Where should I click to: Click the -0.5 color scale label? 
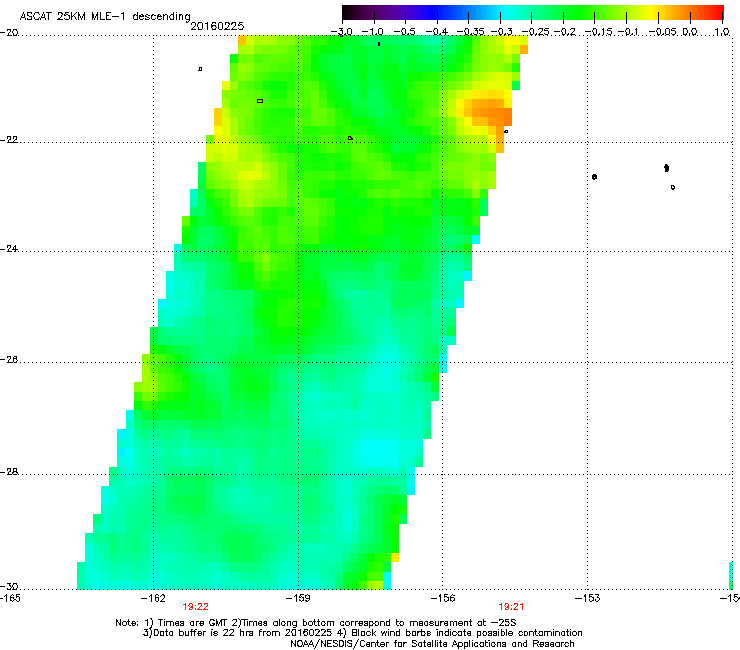pos(404,32)
